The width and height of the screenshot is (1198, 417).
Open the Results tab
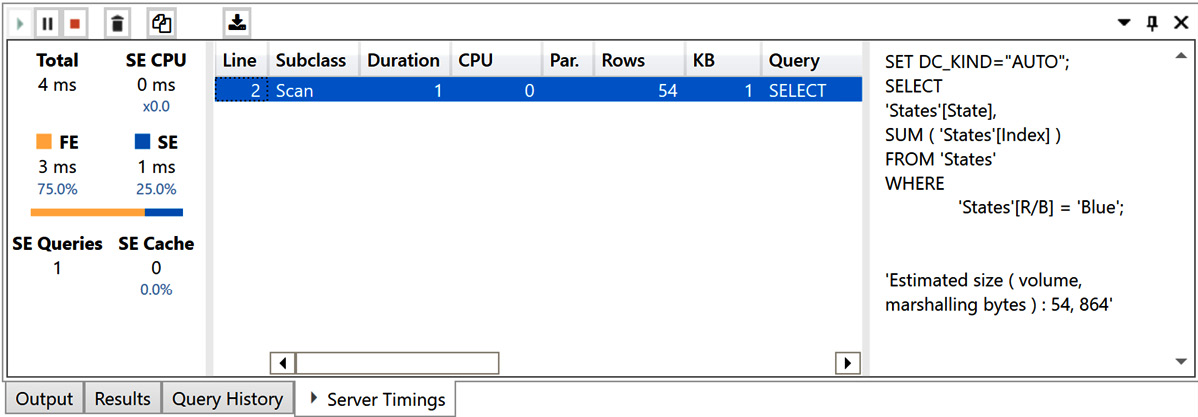122,399
